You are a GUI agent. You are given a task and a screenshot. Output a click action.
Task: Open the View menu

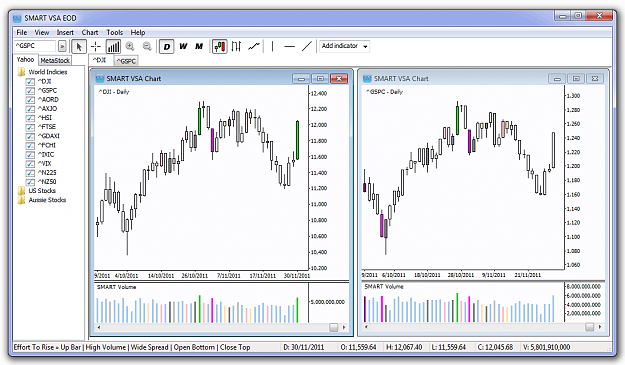(x=41, y=33)
